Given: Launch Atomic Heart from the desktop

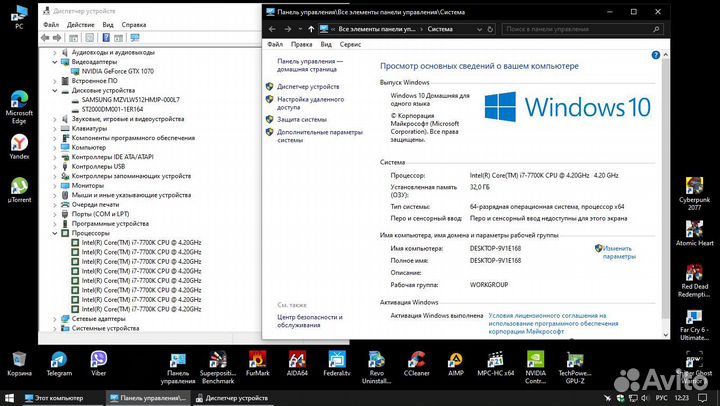Looking at the screenshot, I should [x=694, y=234].
